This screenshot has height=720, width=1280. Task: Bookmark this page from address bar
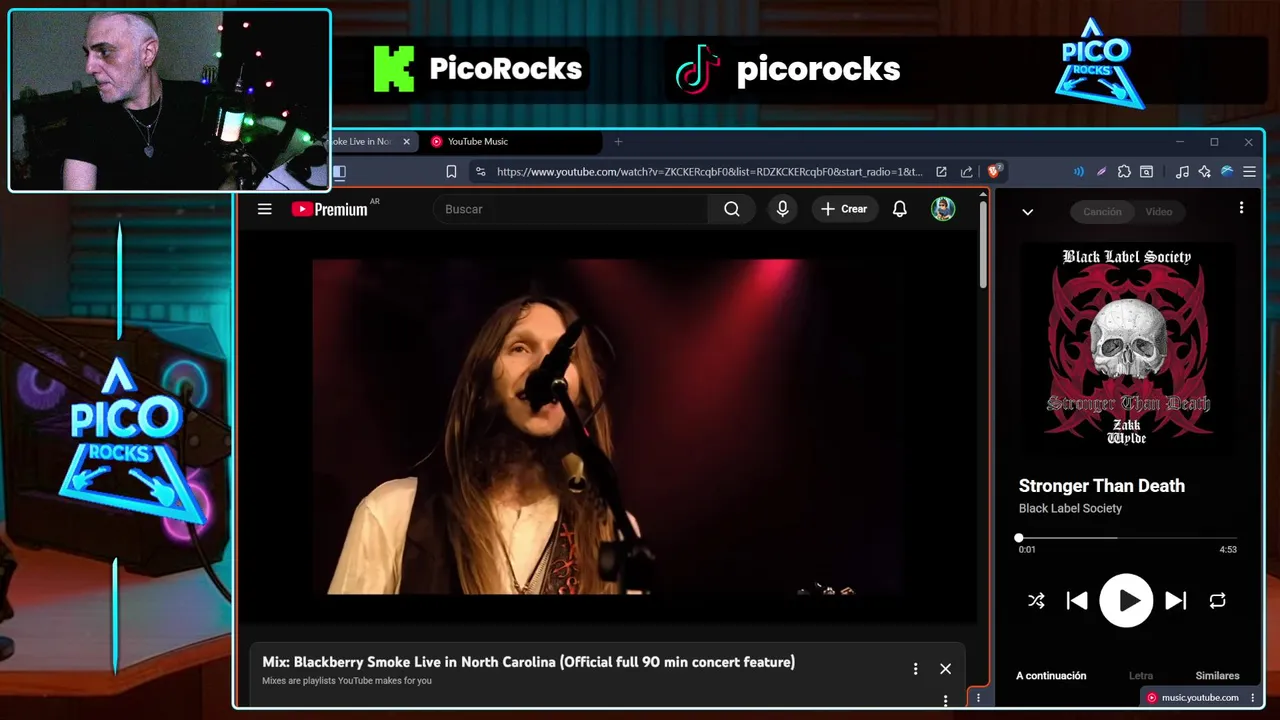coord(451,172)
